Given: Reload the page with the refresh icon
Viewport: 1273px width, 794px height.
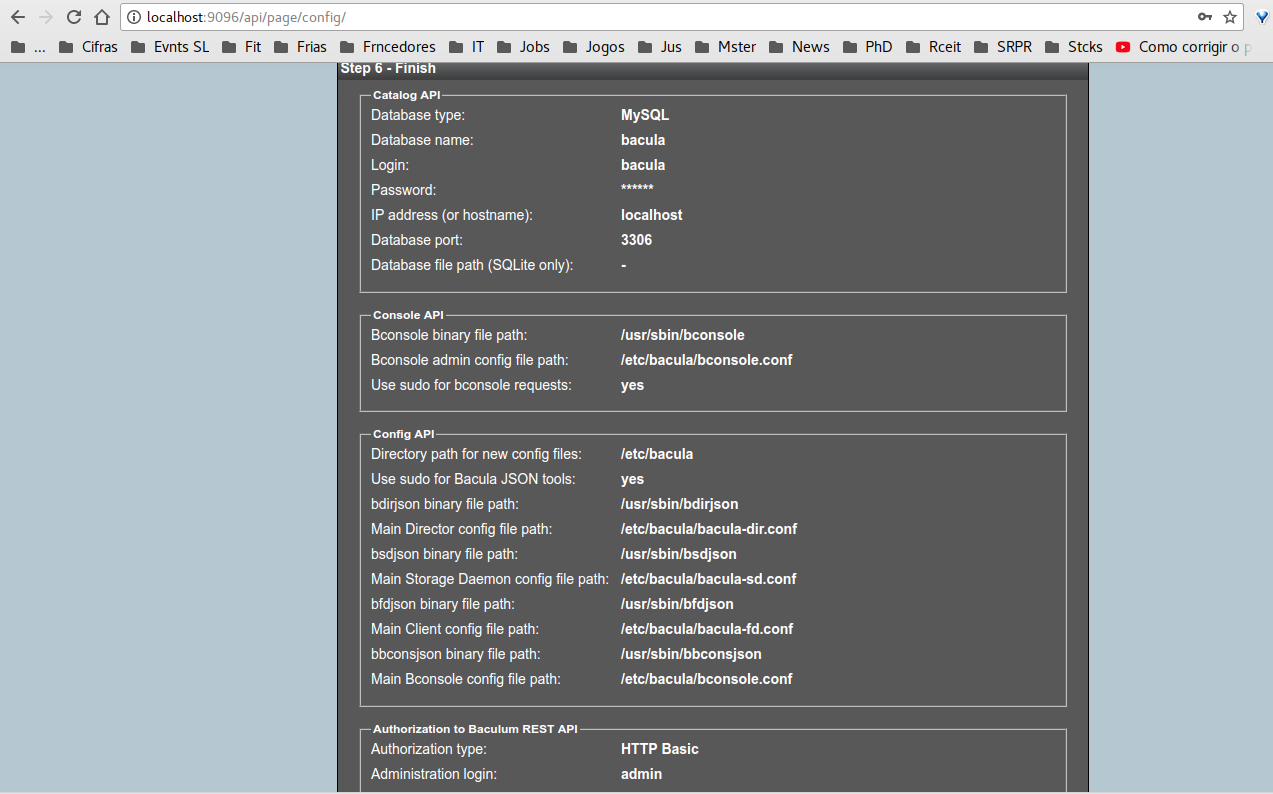Looking at the screenshot, I should [x=74, y=17].
